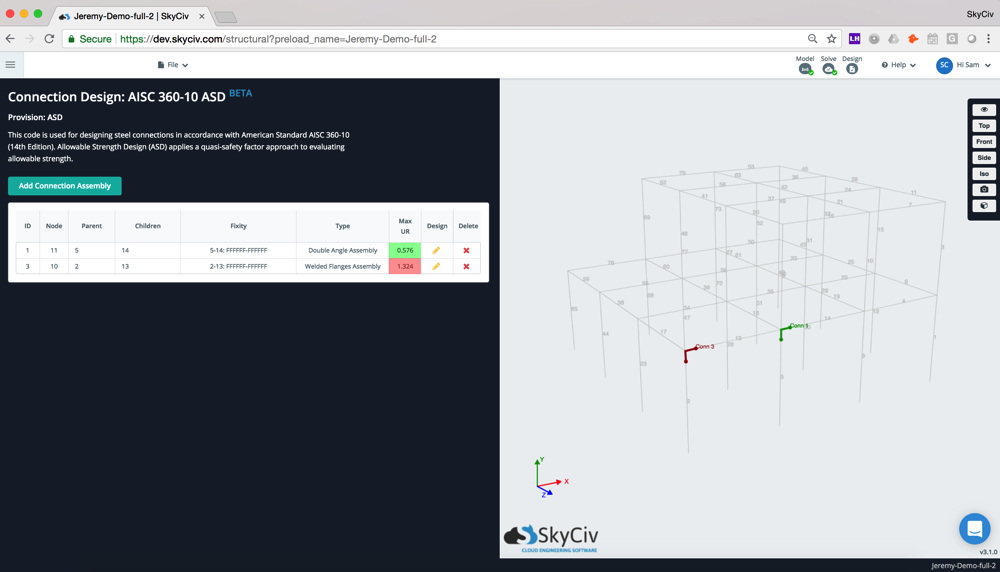The width and height of the screenshot is (1000, 572).
Task: Open Chrome three-dot menu
Action: (x=989, y=39)
